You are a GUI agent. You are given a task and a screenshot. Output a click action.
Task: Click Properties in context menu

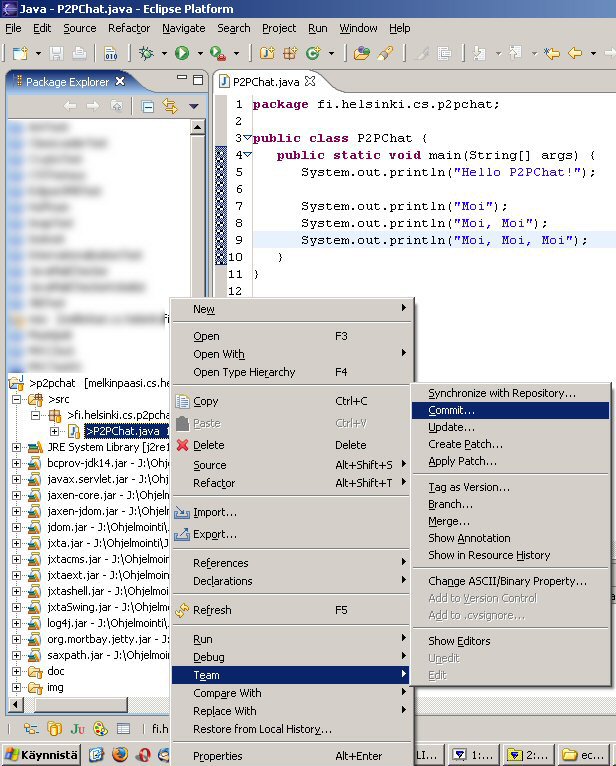pyautogui.click(x=291, y=756)
